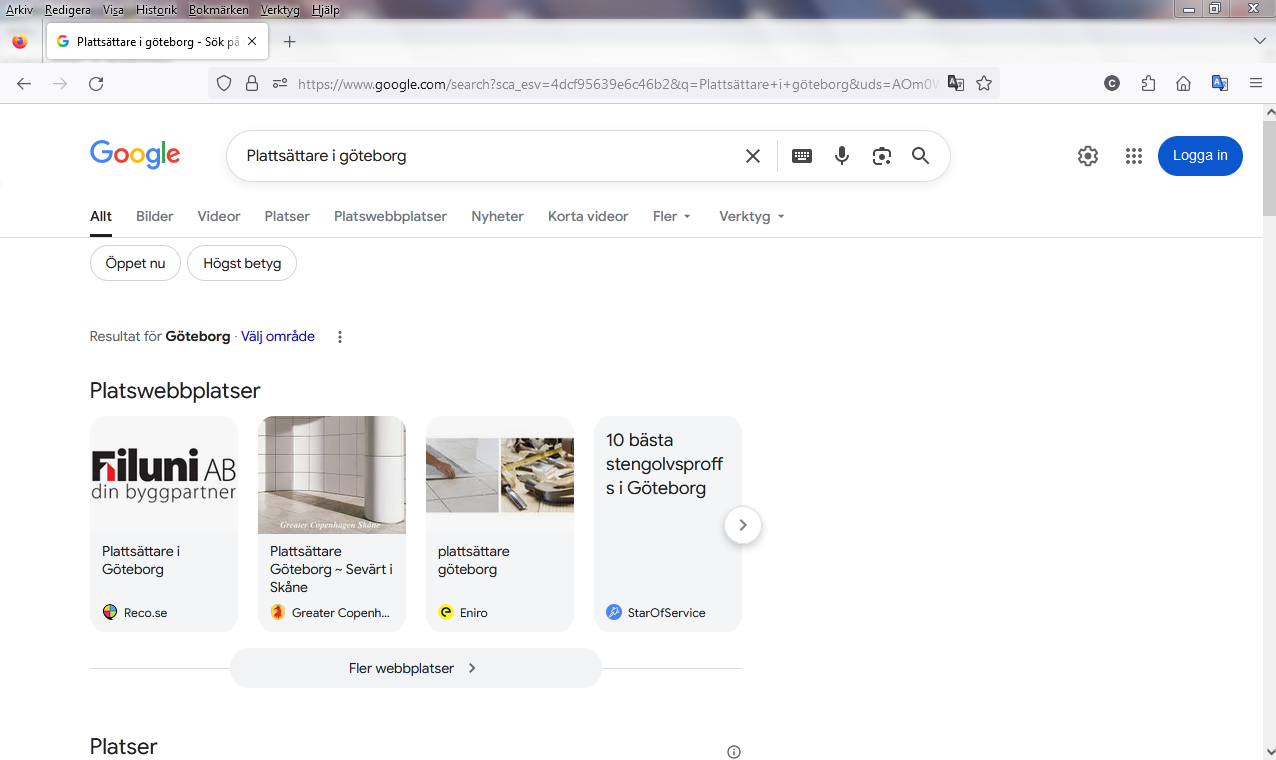Open Google Lens image search icon
This screenshot has width=1276, height=760.
pyautogui.click(x=881, y=156)
